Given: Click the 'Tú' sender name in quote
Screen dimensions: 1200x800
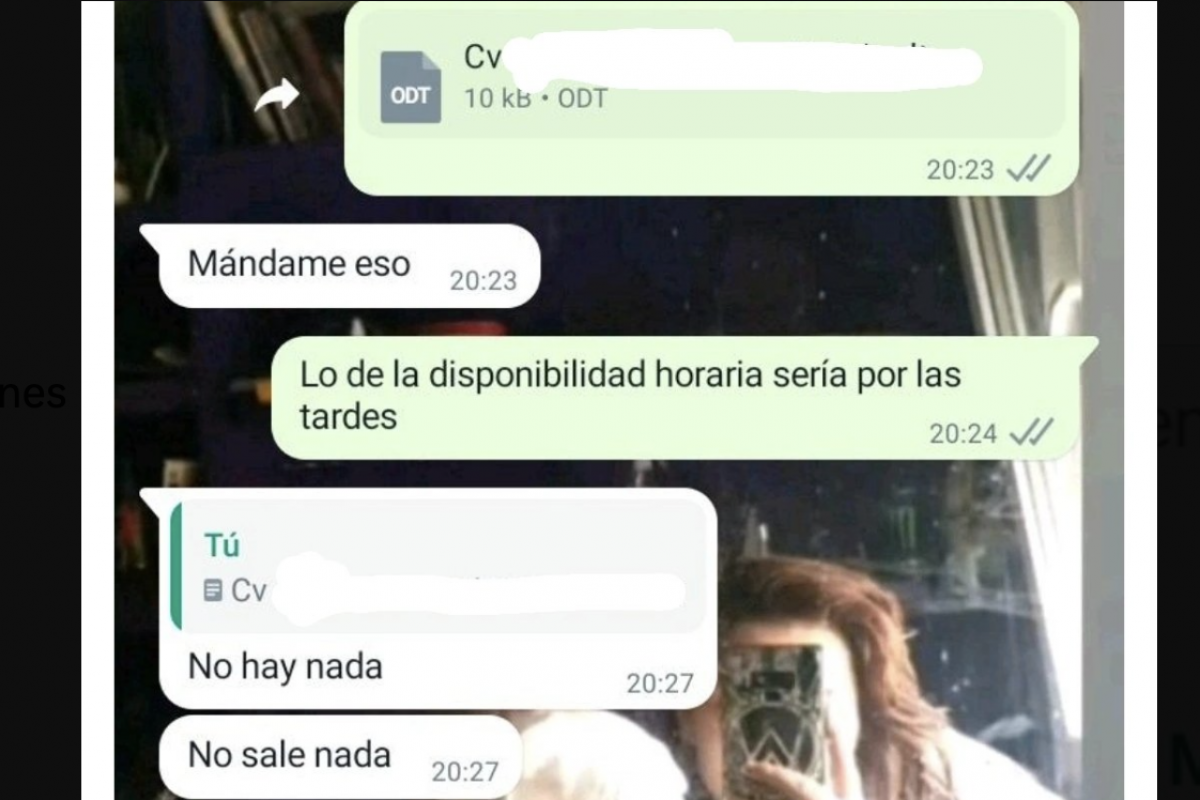Looking at the screenshot, I should pyautogui.click(x=222, y=546).
